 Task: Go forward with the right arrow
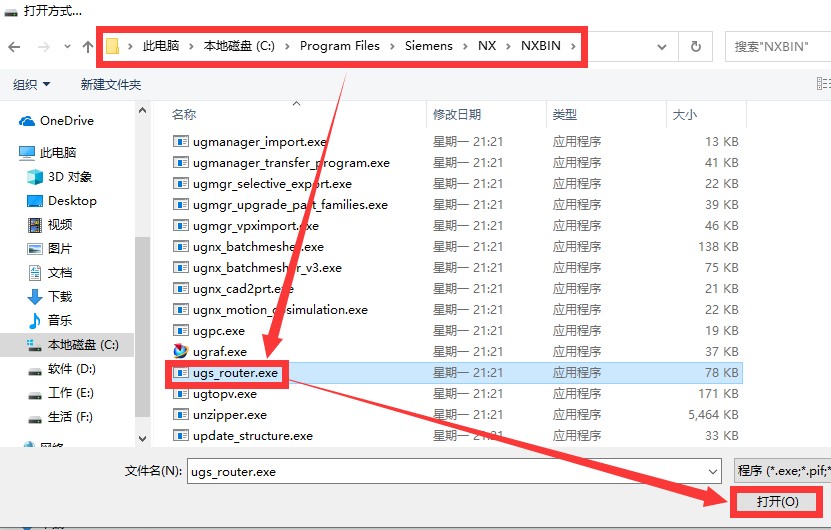(x=43, y=47)
